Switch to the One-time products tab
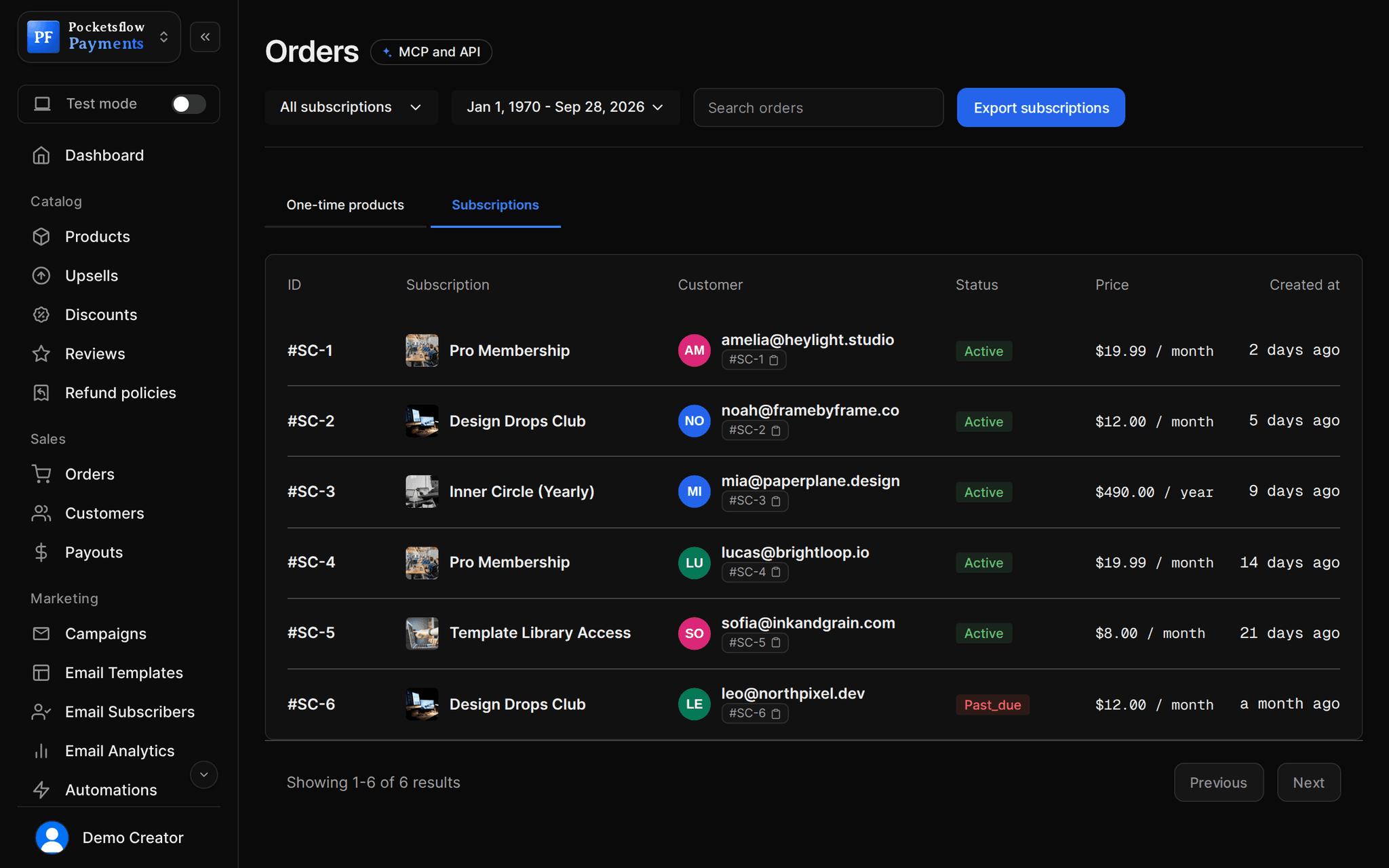The width and height of the screenshot is (1389, 868). (x=345, y=205)
